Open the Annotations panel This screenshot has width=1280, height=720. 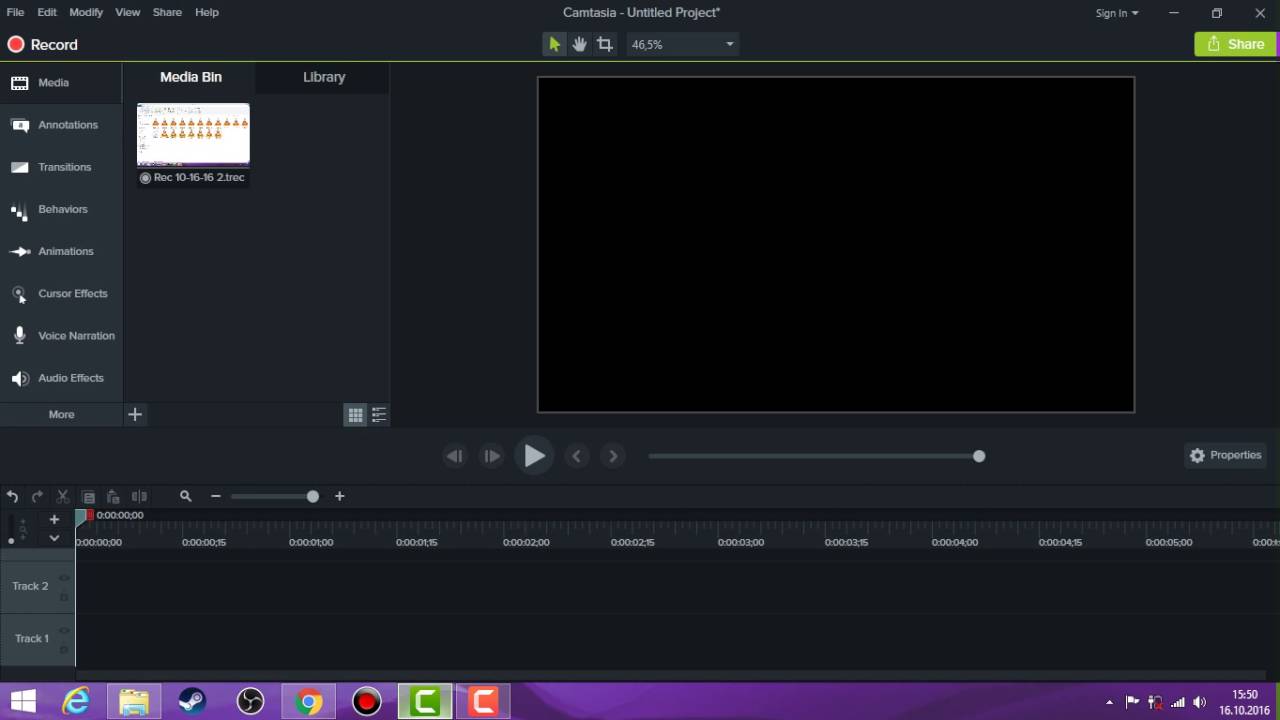point(61,125)
